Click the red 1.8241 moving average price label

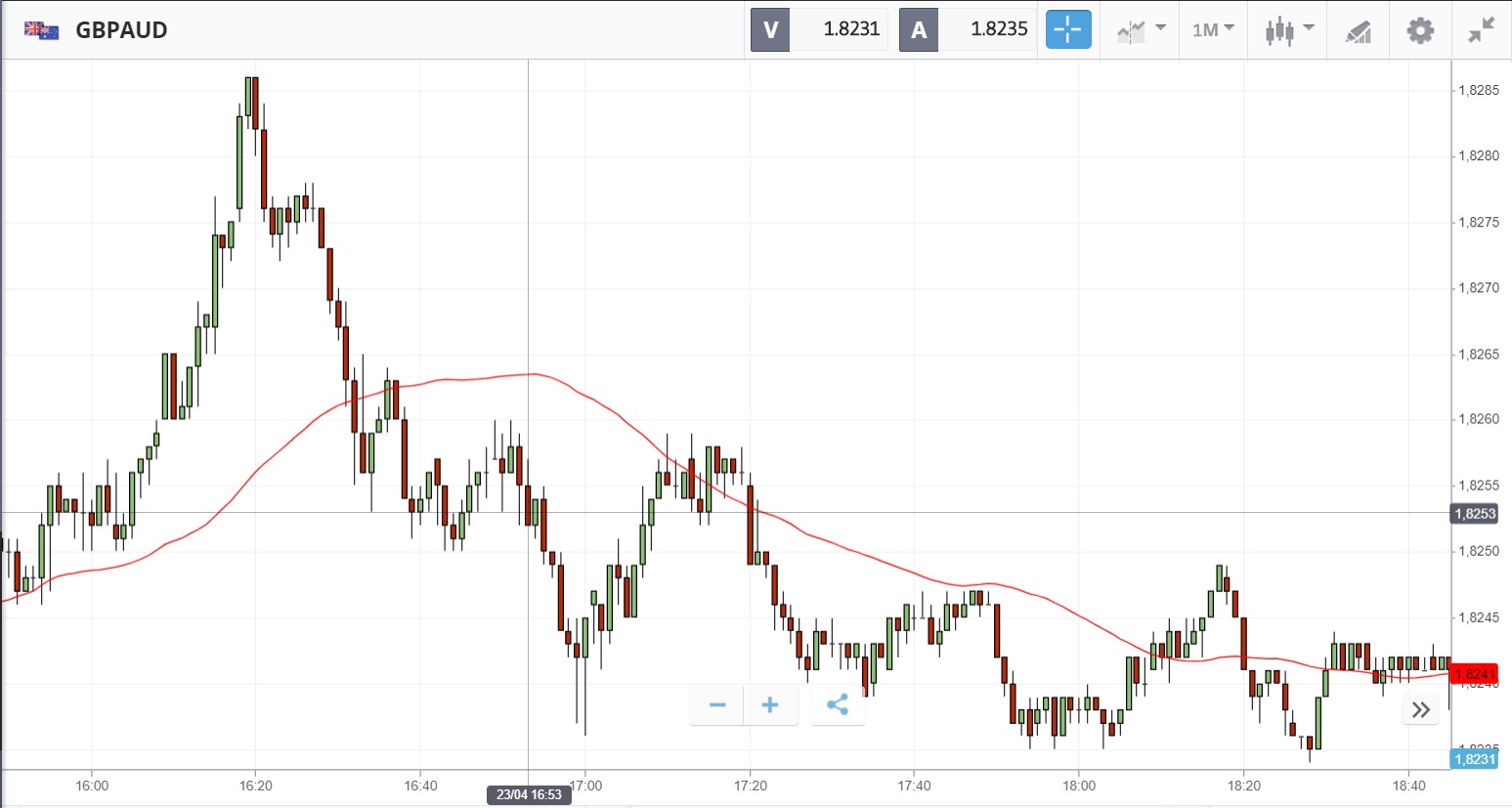[x=1474, y=674]
